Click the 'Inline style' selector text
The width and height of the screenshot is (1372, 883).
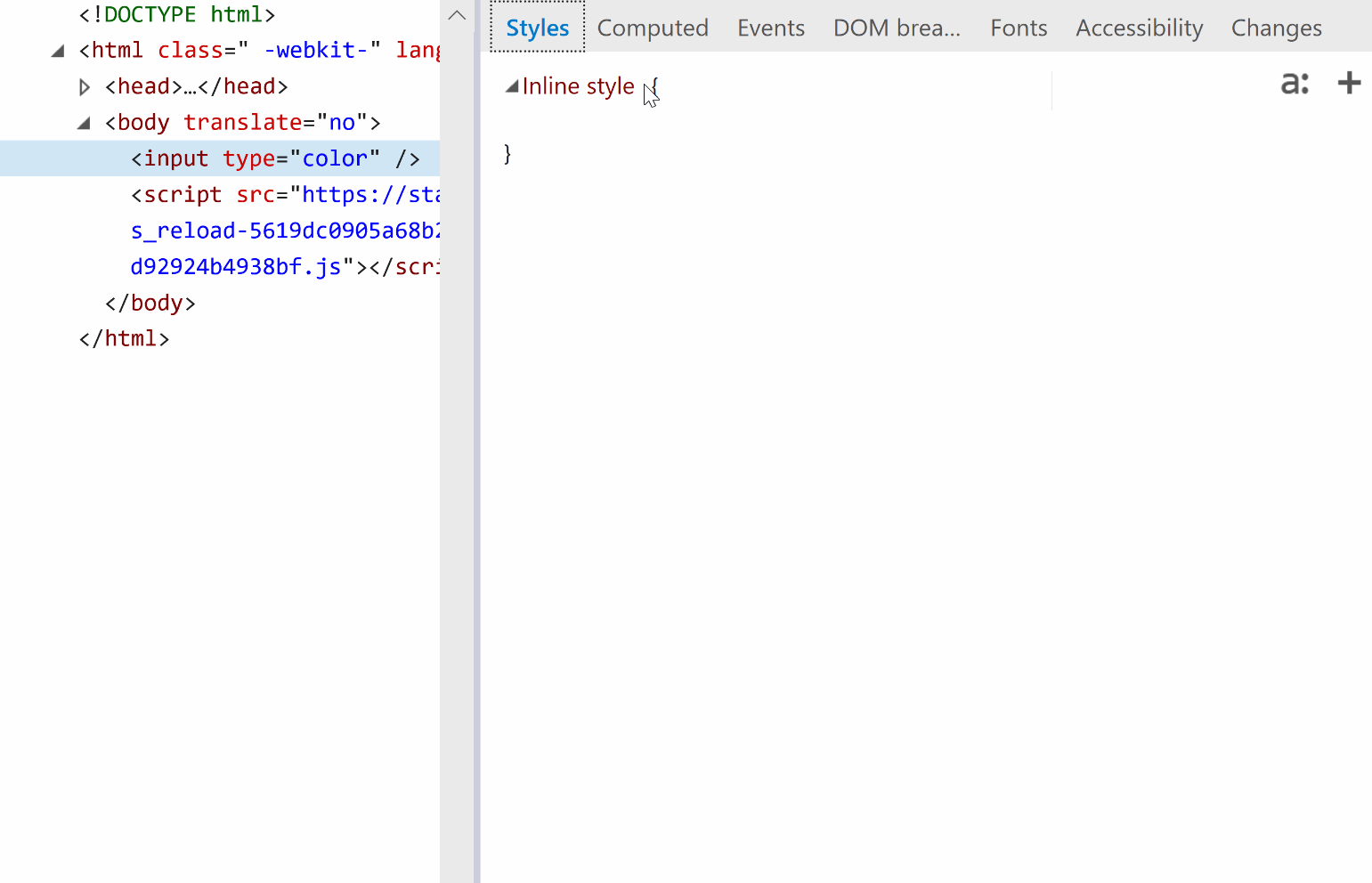tap(578, 86)
